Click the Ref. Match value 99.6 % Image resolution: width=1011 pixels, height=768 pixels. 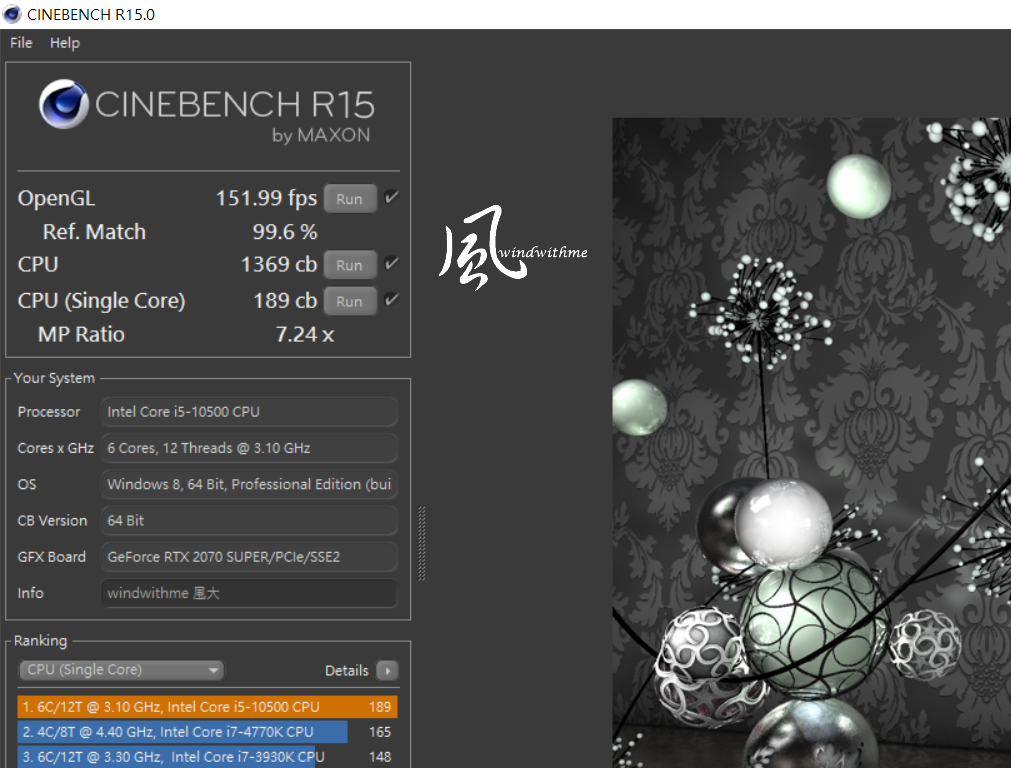click(x=285, y=232)
